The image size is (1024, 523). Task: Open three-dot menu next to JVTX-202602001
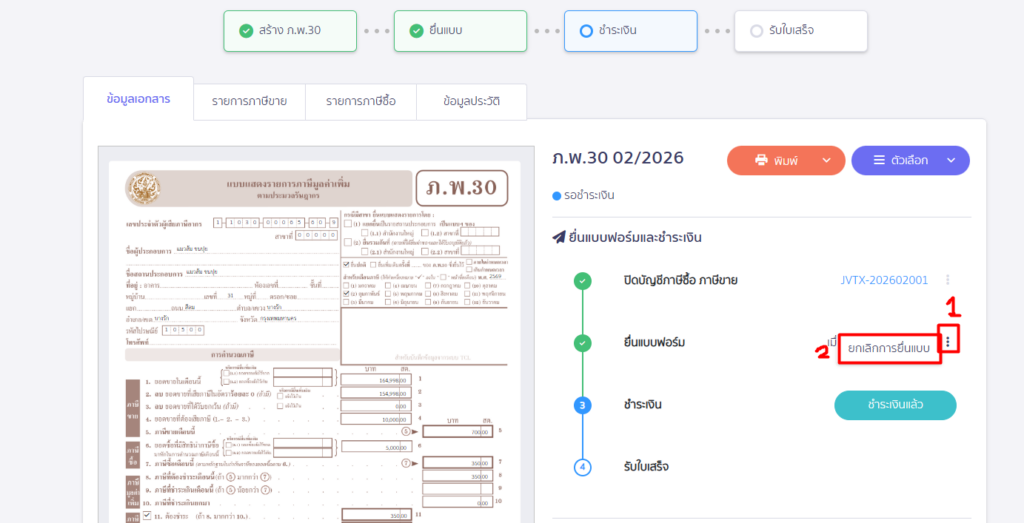tap(947, 280)
